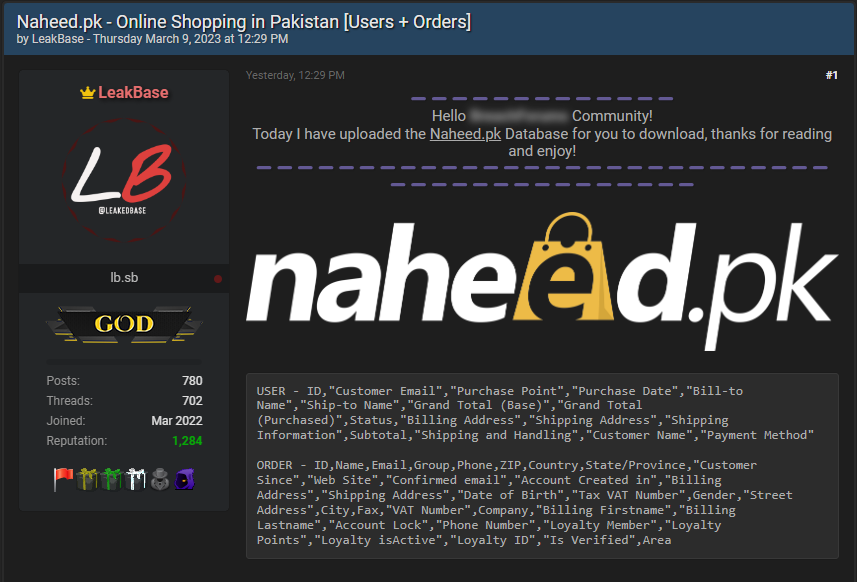
Task: Click the GOD rank badge
Action: click(x=124, y=324)
